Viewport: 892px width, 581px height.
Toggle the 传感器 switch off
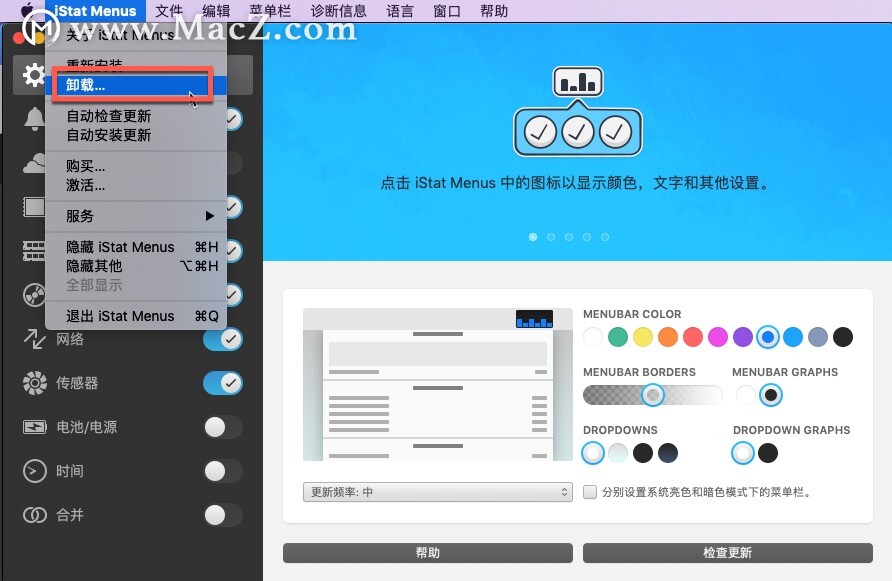tap(222, 383)
